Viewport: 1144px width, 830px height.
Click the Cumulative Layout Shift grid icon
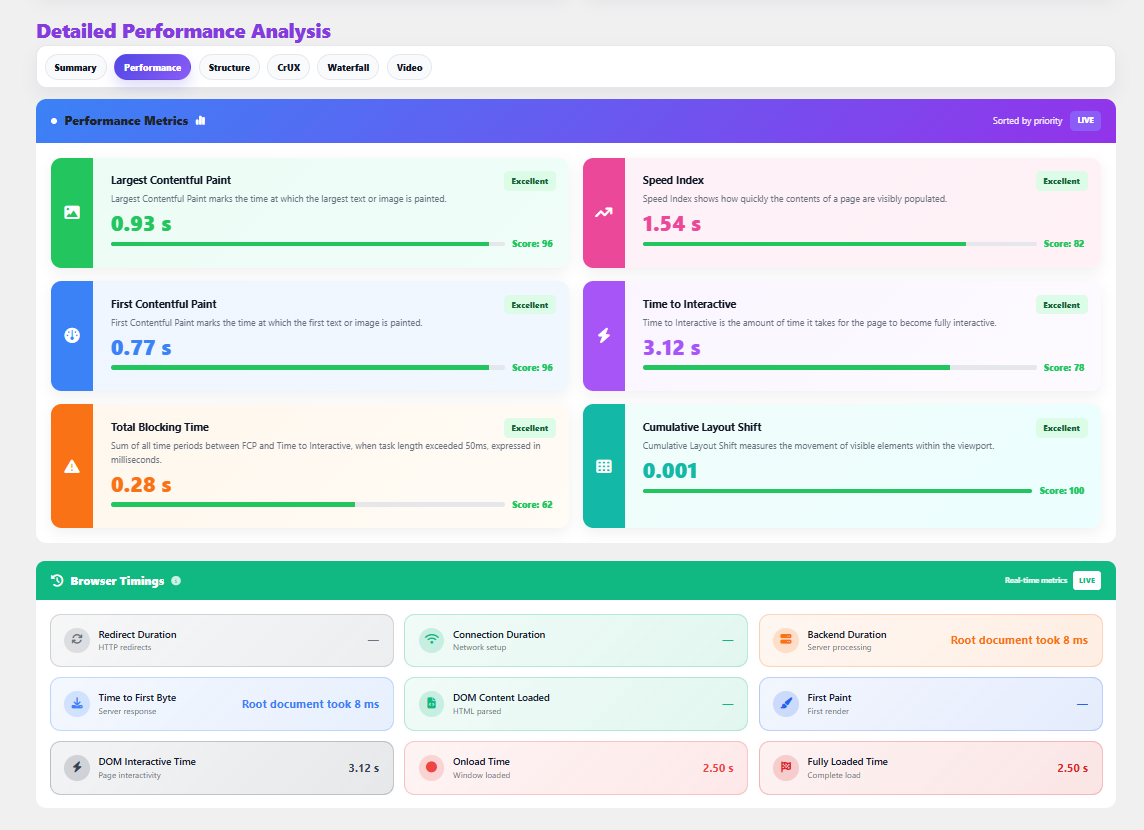pyautogui.click(x=604, y=466)
